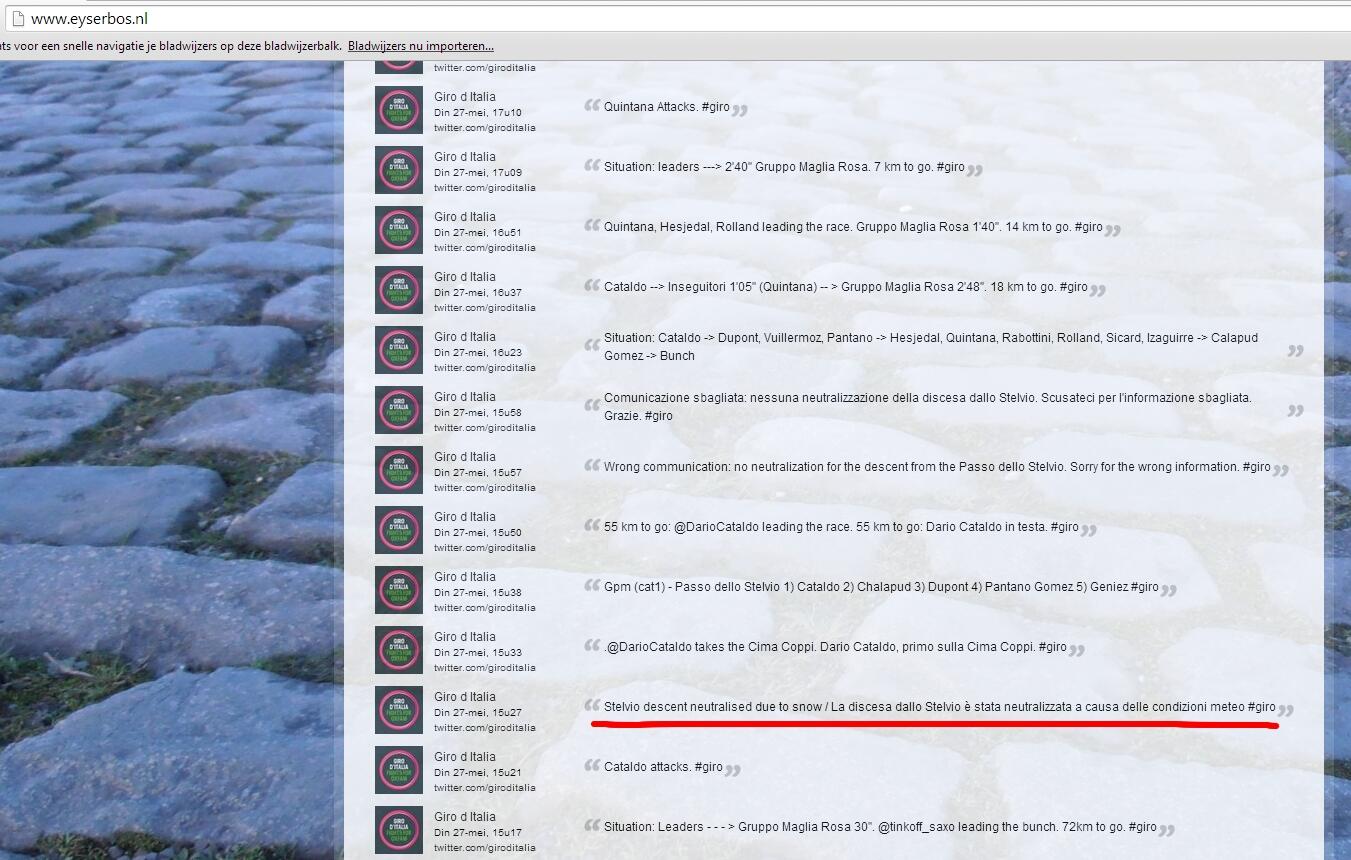Click Giro avatar of the 15u21 tweet
1351x860 pixels.
[399, 770]
